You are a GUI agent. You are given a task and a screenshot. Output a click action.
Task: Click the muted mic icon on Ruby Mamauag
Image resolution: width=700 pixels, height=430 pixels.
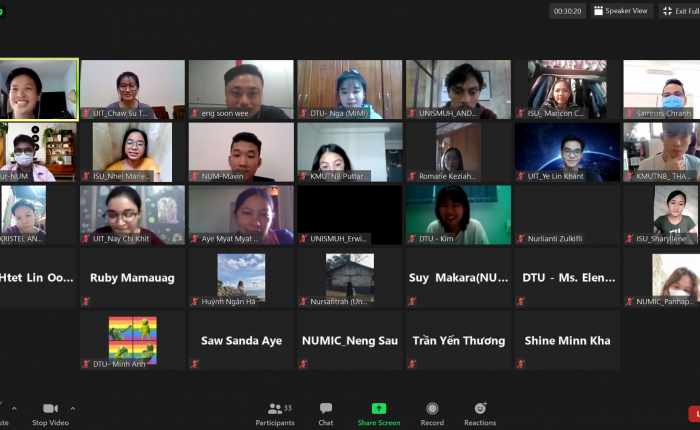(x=86, y=301)
